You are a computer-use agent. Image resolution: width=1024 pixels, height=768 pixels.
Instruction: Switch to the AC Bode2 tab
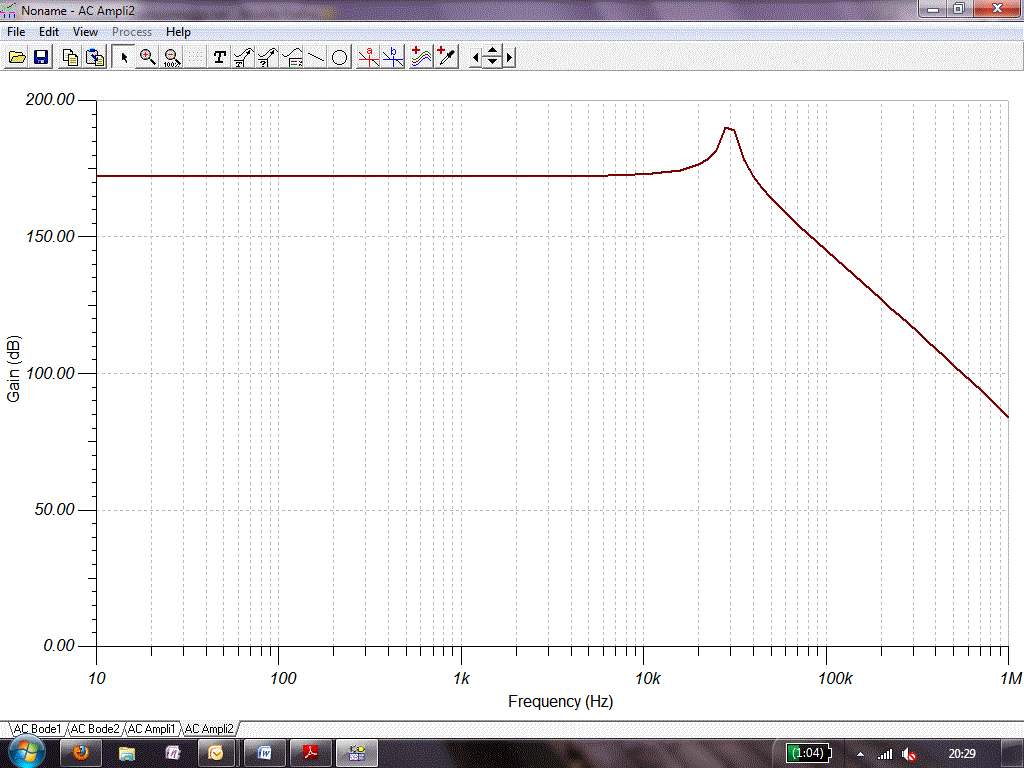pos(95,728)
